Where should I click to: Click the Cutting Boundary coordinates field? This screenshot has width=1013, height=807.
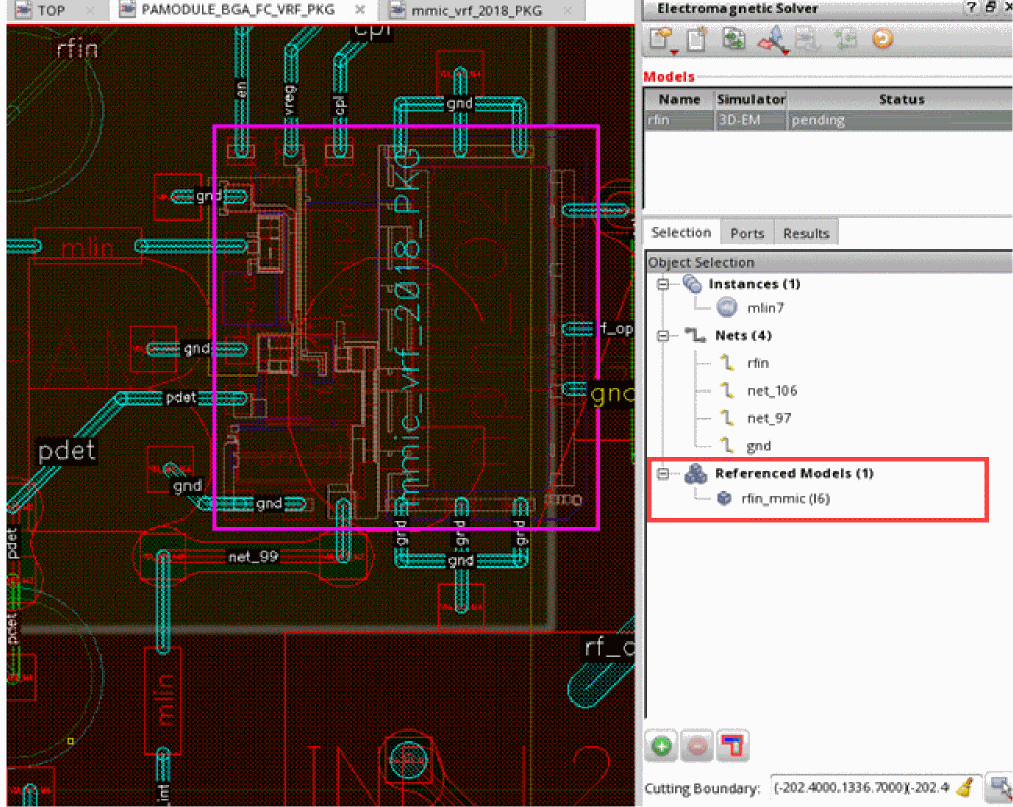click(x=859, y=787)
